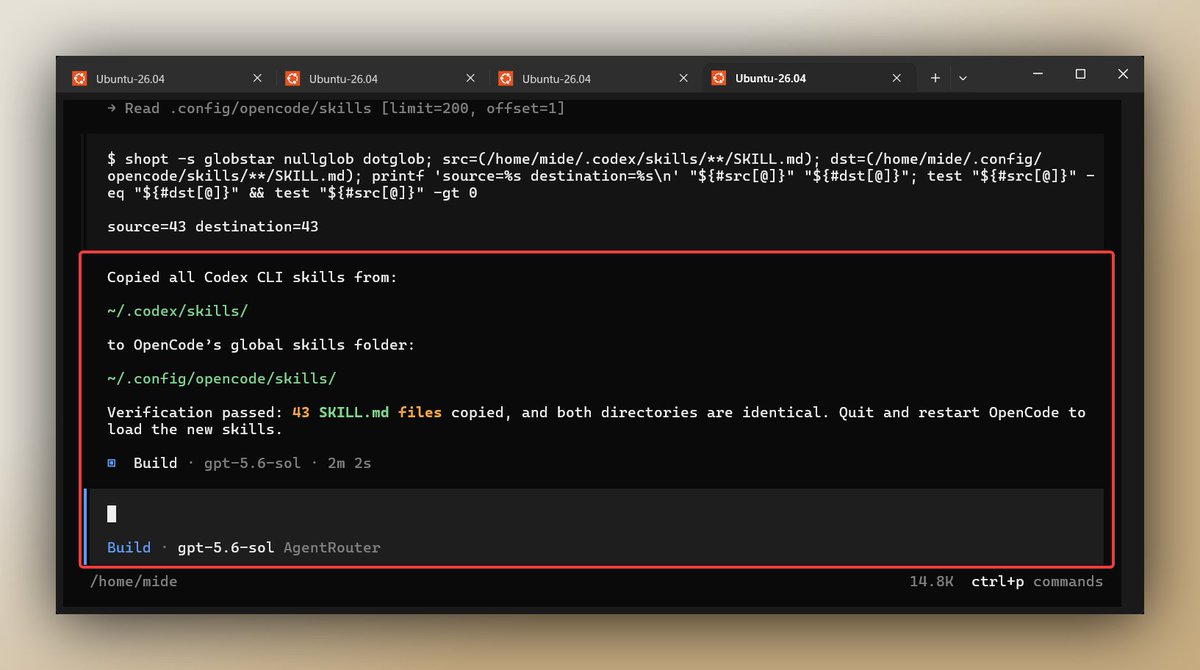Image resolution: width=1200 pixels, height=670 pixels.
Task: Click the blue Build agent label under the prompt
Action: pyautogui.click(x=129, y=547)
